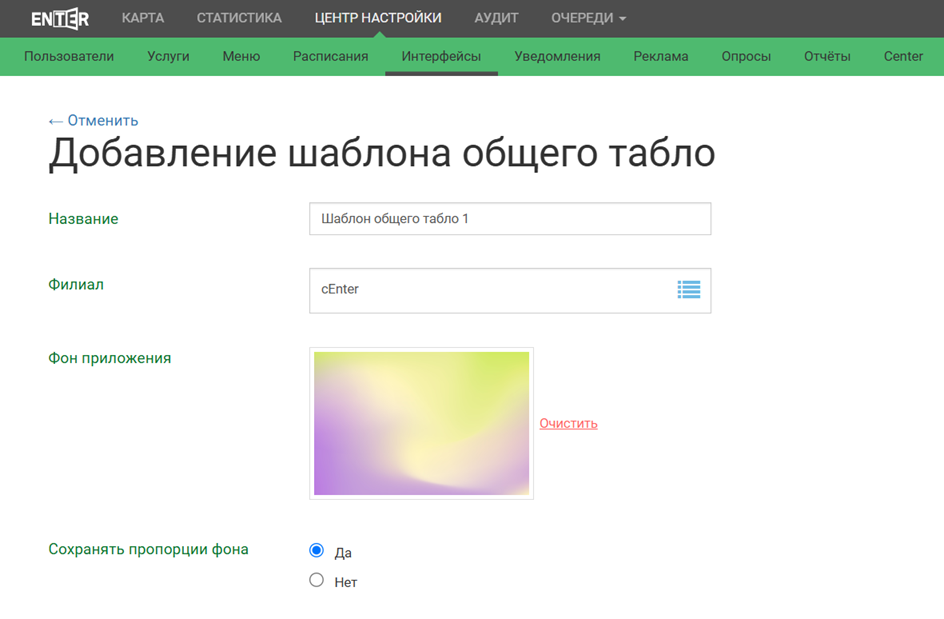Open the Расписания tab
Viewport: 944px width, 619px height.
pos(330,56)
